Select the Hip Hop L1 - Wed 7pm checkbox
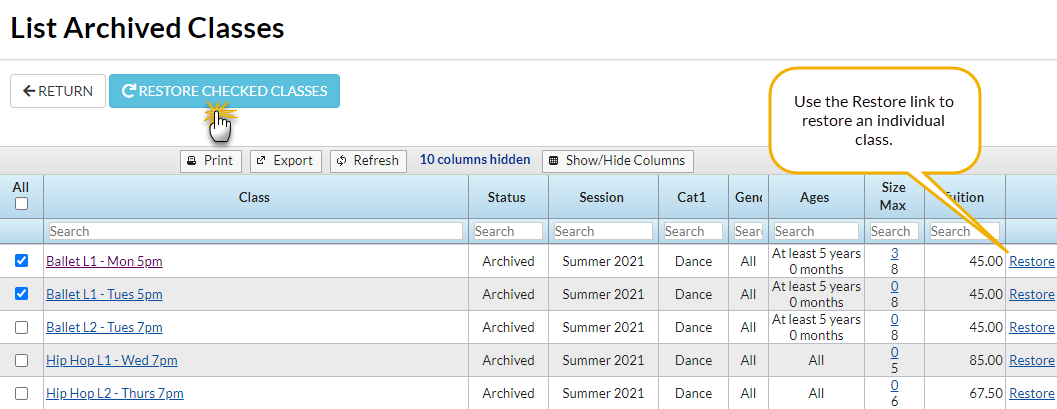This screenshot has height=409, width=1057. click(x=21, y=360)
